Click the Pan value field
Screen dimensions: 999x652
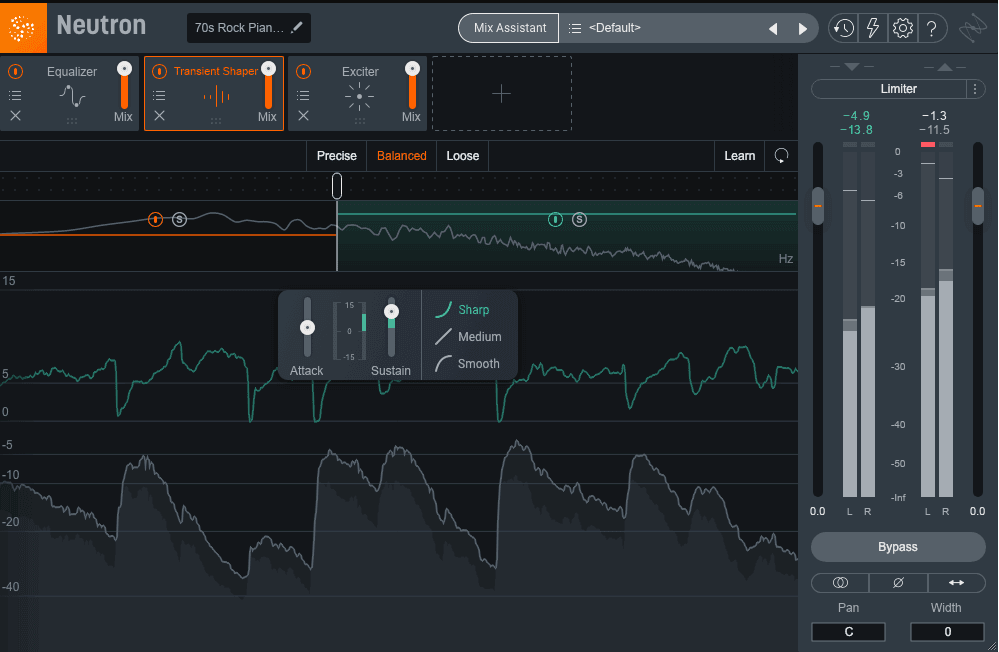pyautogui.click(x=848, y=632)
